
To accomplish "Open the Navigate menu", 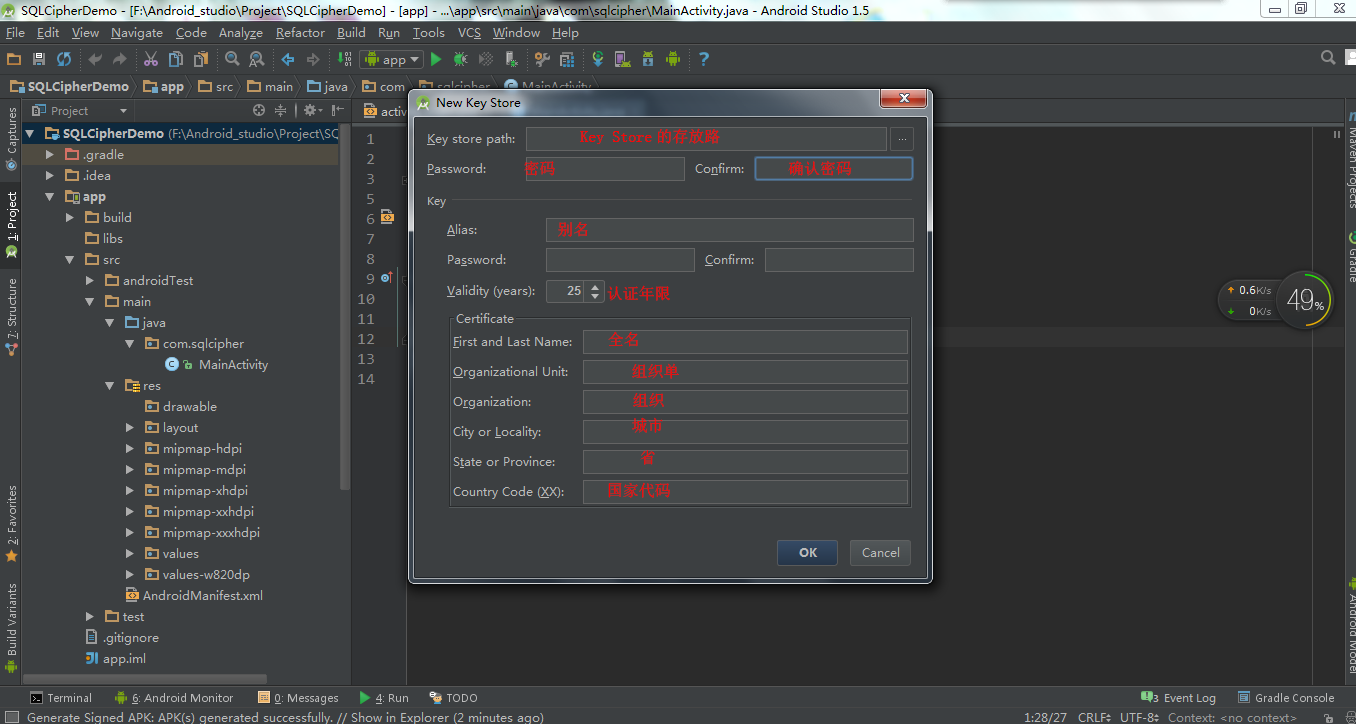I will coord(136,33).
